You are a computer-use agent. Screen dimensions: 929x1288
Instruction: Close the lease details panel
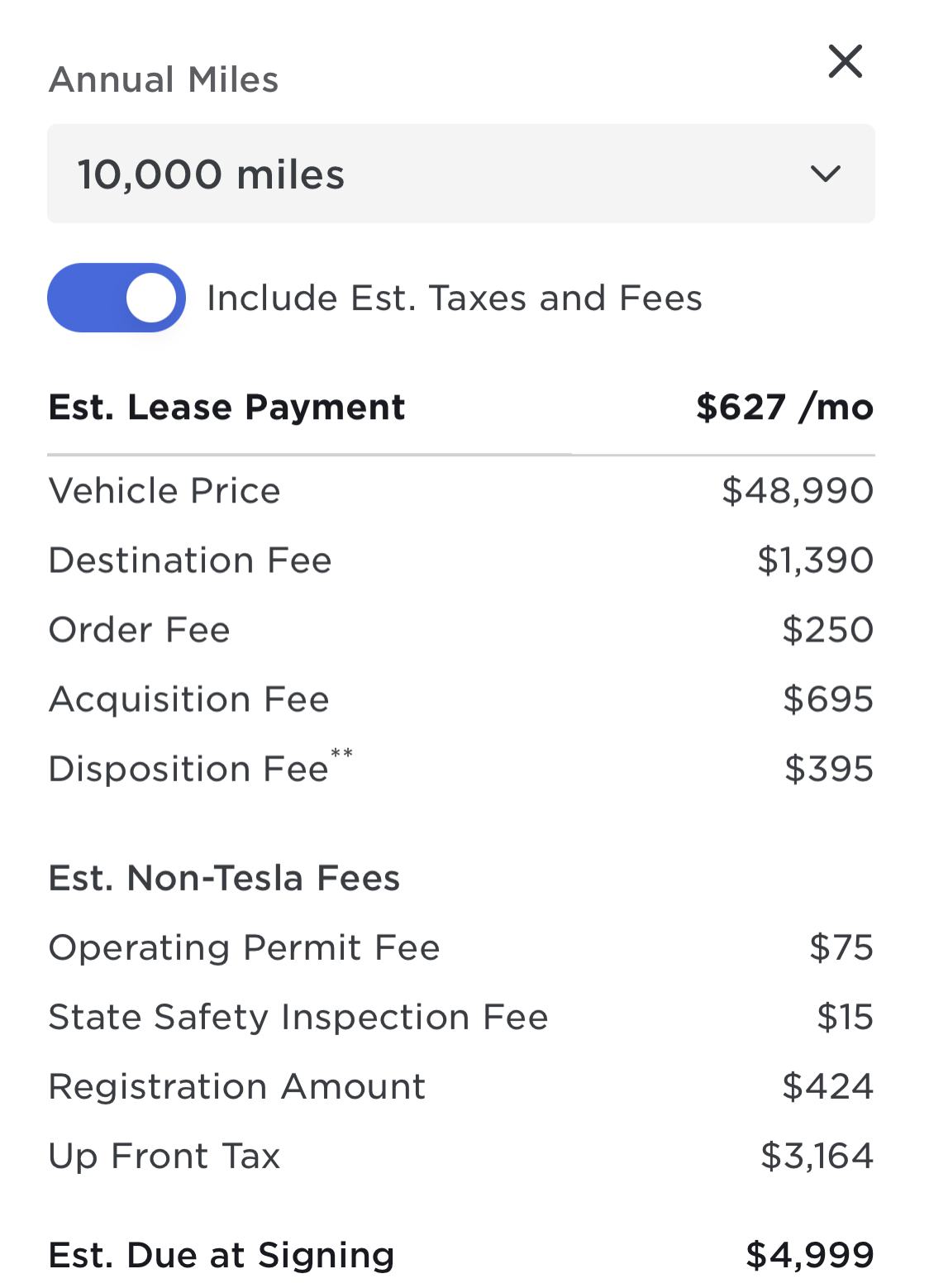click(x=845, y=62)
